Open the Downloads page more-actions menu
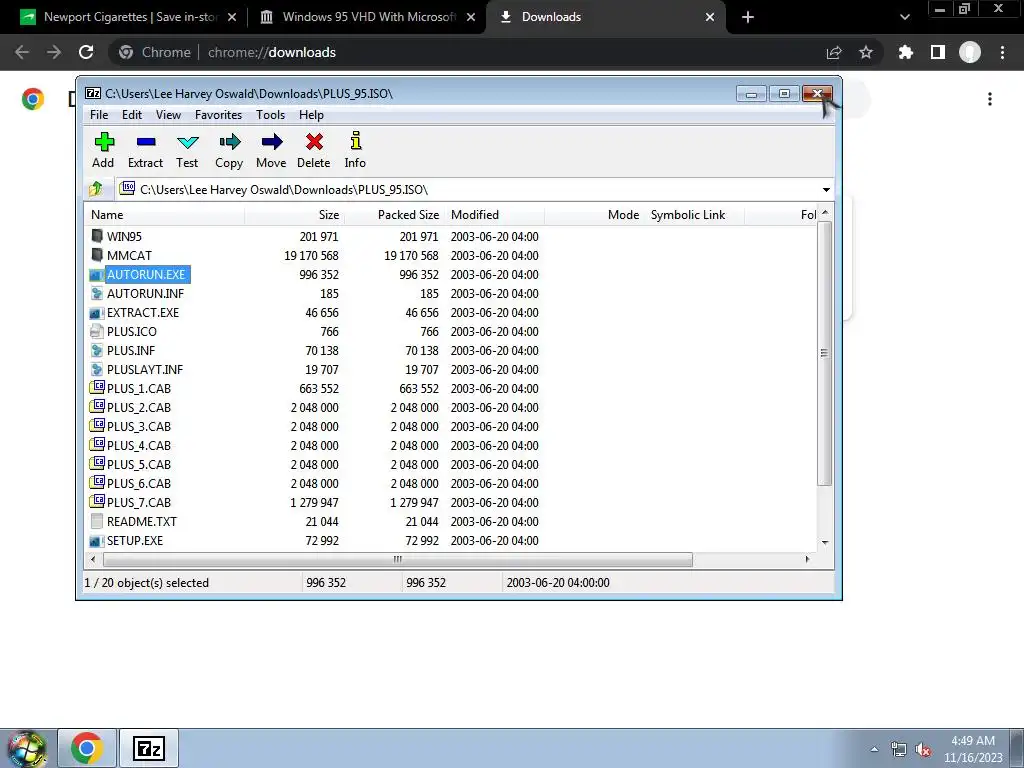This screenshot has height=768, width=1024. [990, 99]
